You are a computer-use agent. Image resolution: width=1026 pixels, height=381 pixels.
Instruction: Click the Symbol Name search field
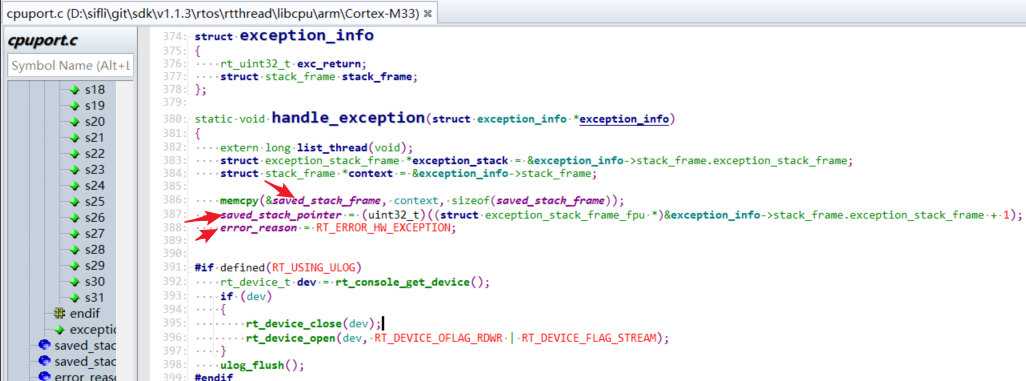click(71, 65)
